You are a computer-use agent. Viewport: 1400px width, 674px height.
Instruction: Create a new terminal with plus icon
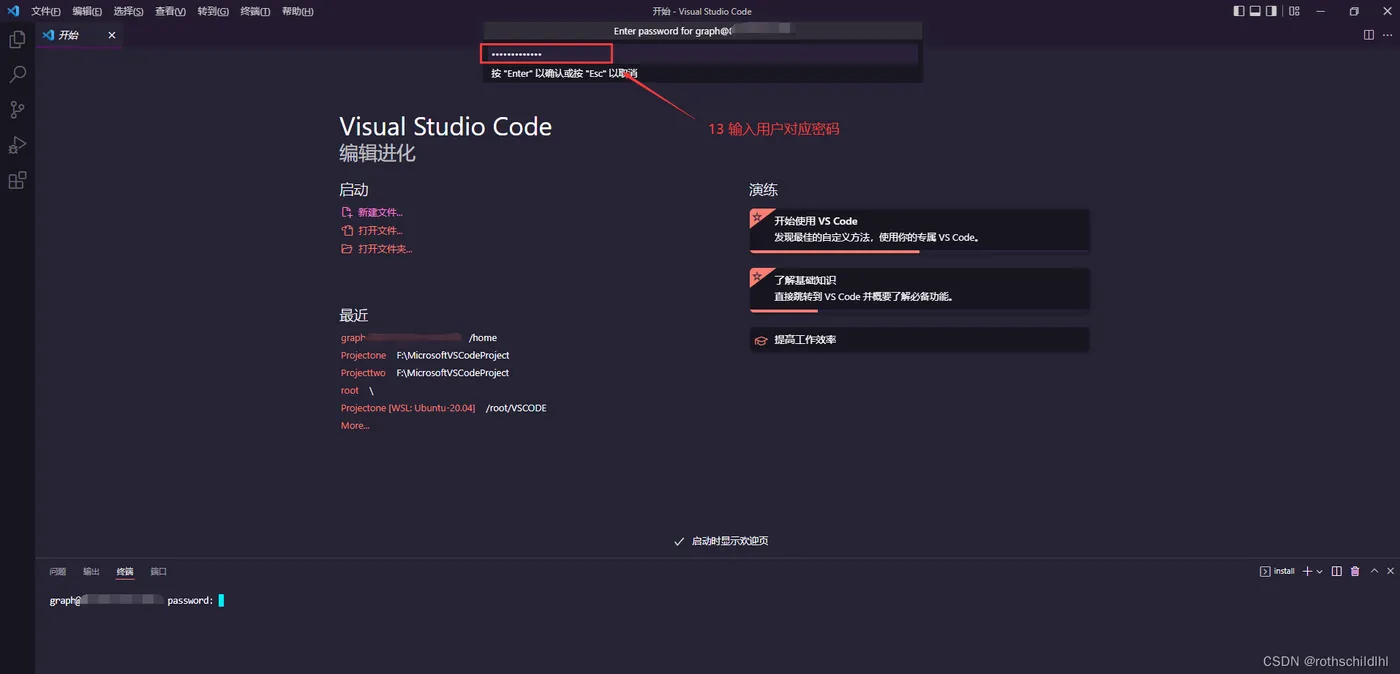(x=1307, y=571)
